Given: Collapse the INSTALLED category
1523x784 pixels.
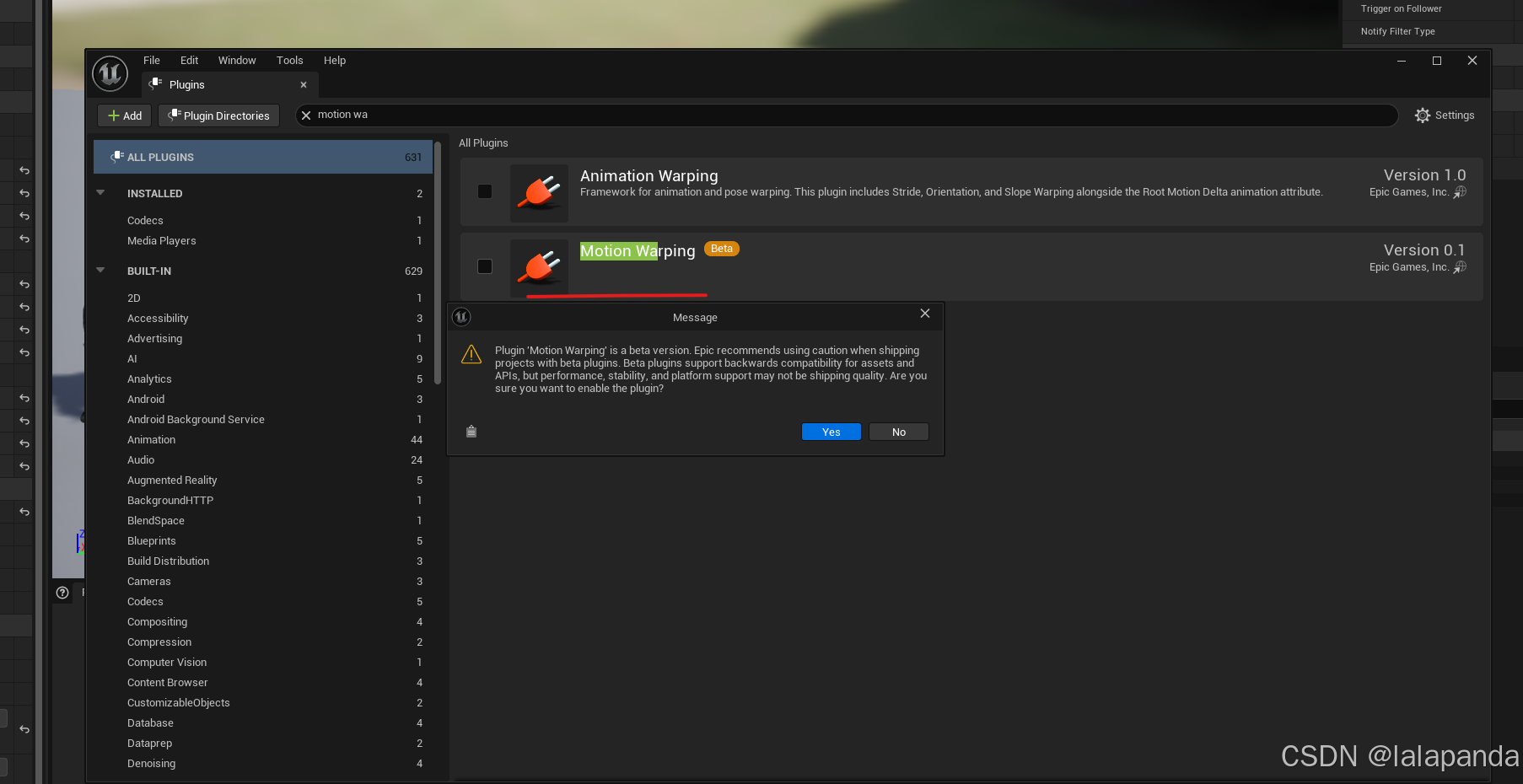Looking at the screenshot, I should click(101, 193).
